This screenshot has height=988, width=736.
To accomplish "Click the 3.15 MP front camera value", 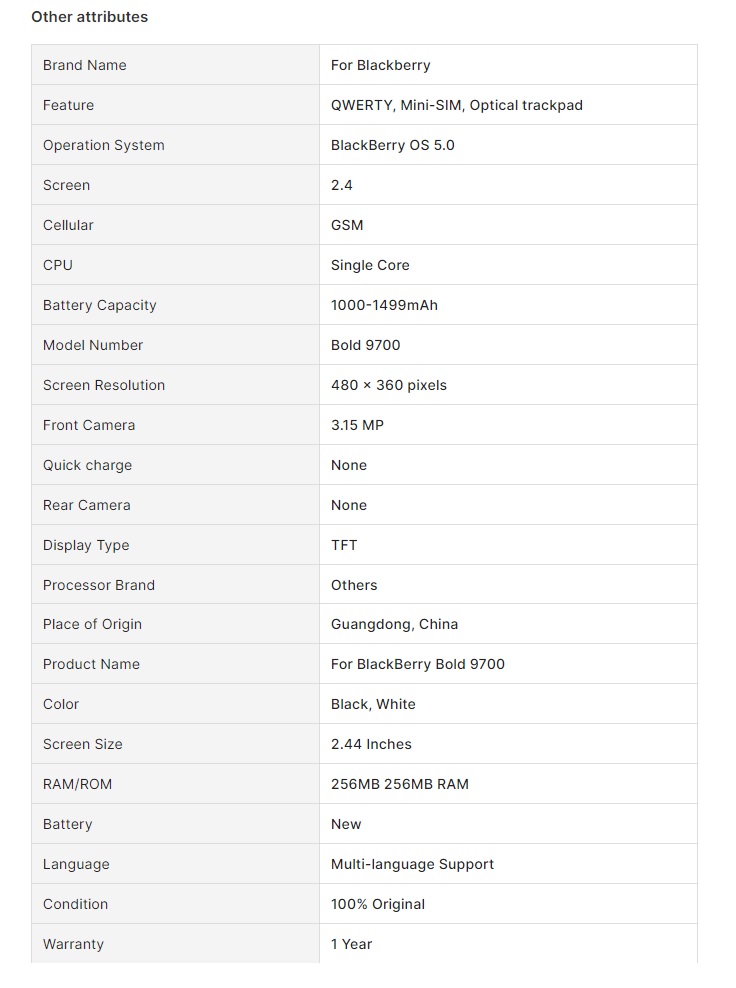I will [357, 425].
